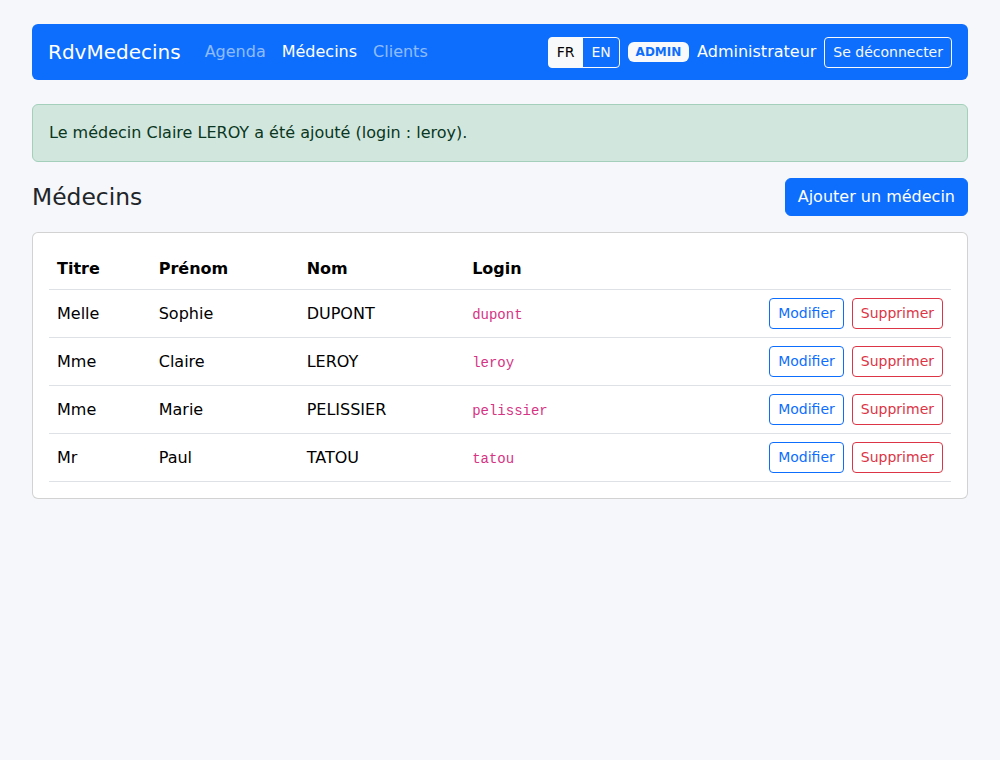The image size is (1000, 760).
Task: Click the pelissier login code
Action: point(510,410)
